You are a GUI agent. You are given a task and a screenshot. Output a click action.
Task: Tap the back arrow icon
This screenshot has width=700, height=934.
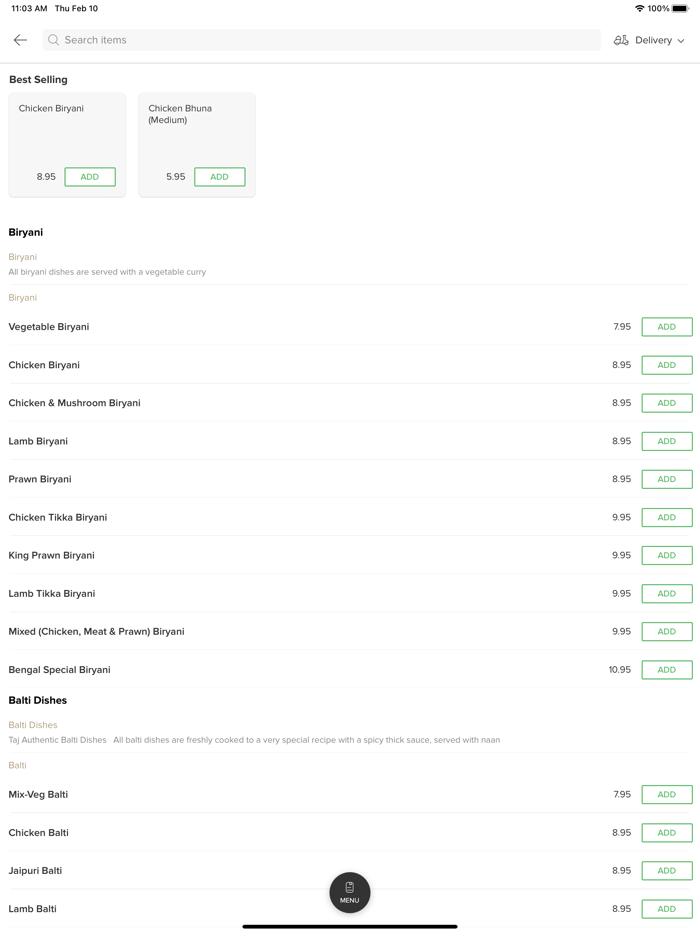pyautogui.click(x=20, y=40)
